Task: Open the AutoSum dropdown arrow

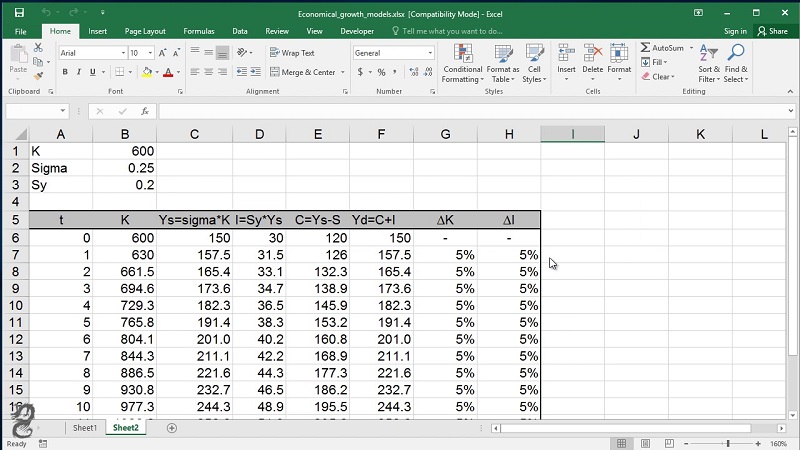Action: point(690,47)
